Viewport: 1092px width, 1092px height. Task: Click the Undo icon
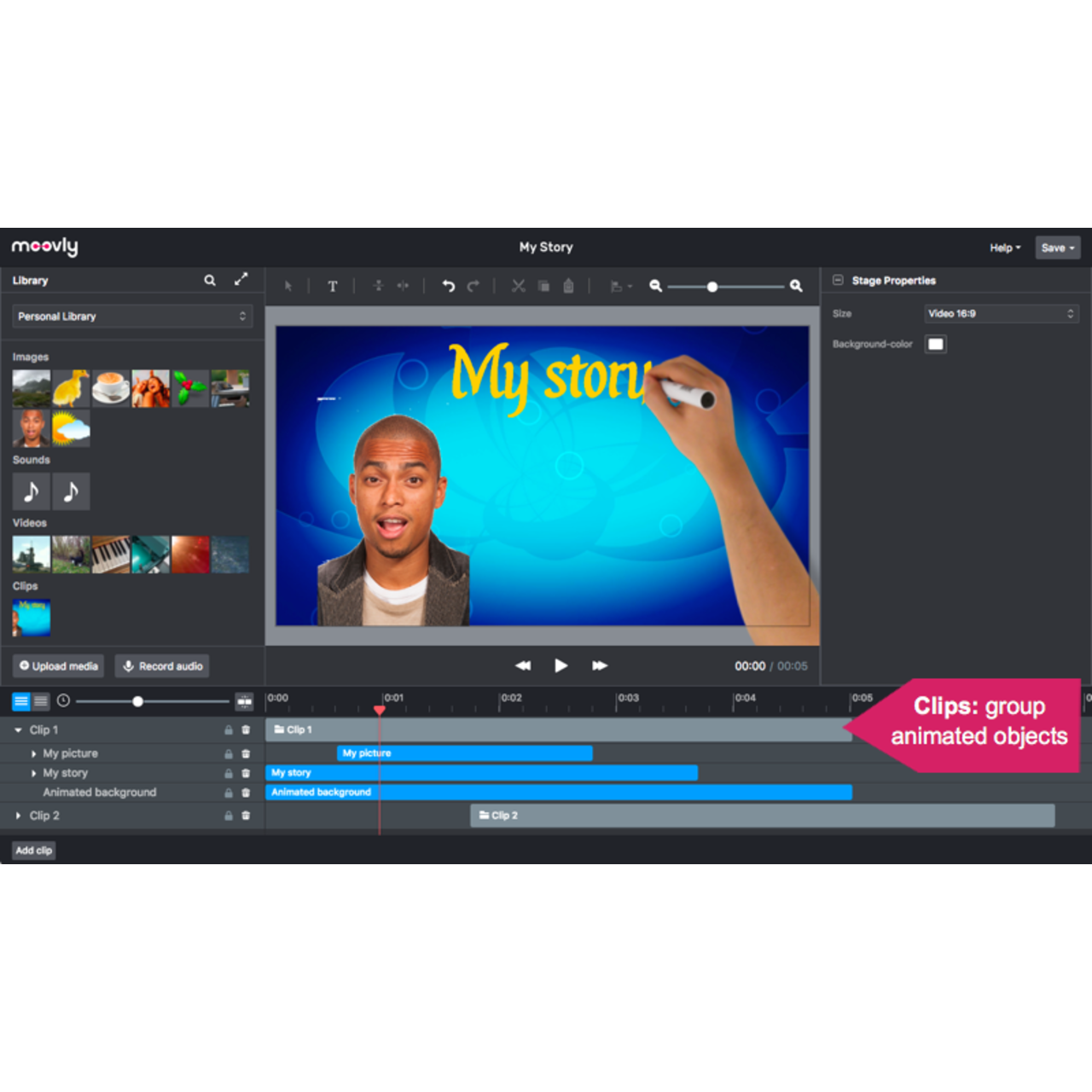[448, 286]
